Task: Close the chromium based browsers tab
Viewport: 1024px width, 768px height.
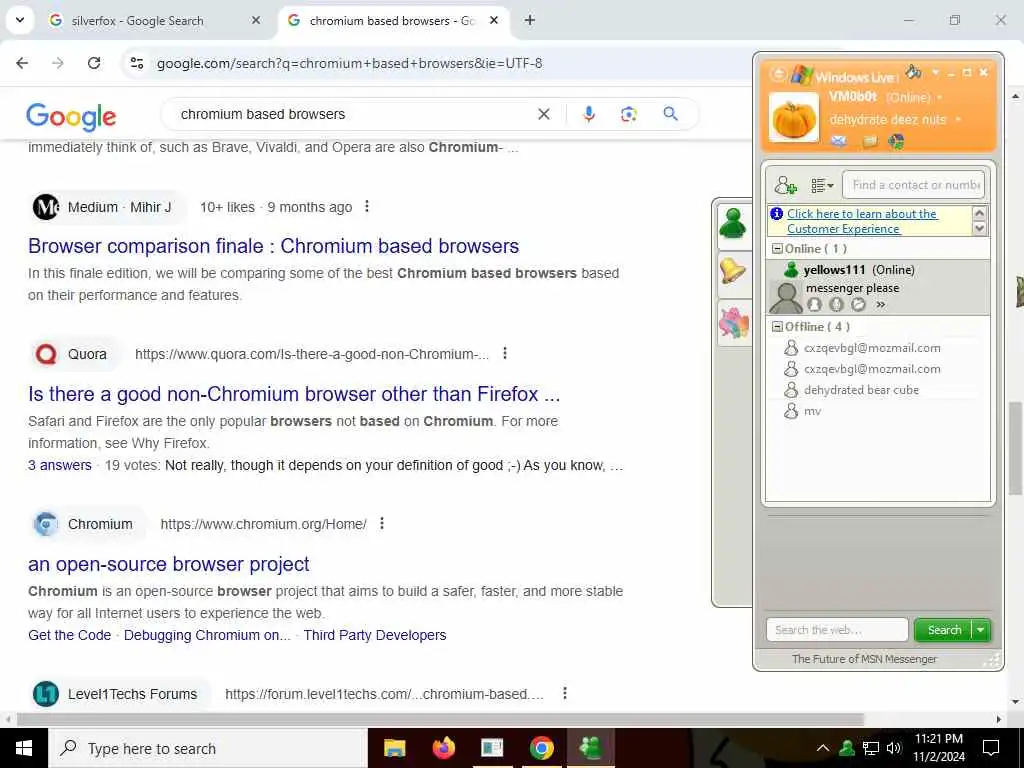Action: pyautogui.click(x=494, y=21)
